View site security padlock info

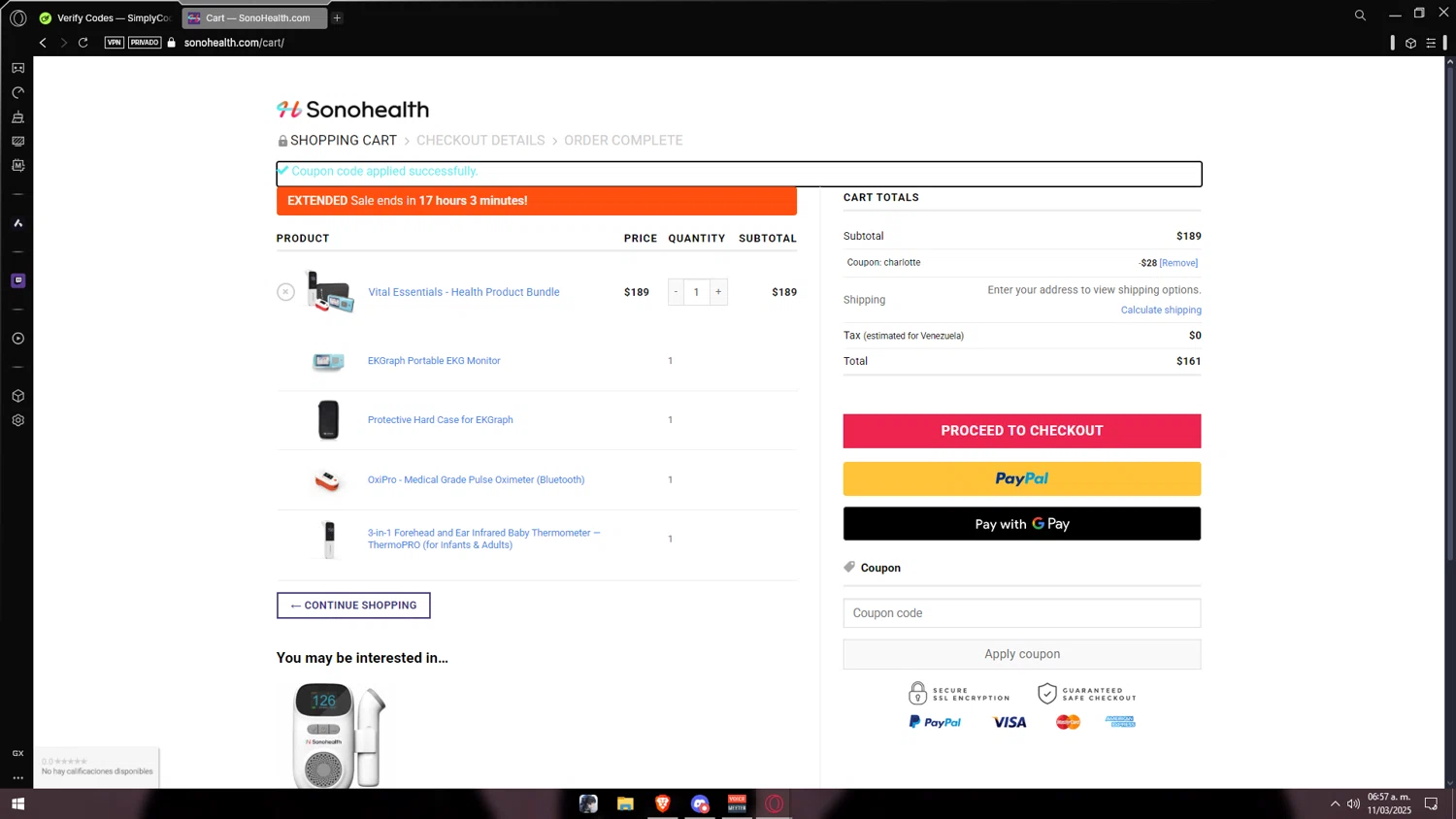point(172,43)
